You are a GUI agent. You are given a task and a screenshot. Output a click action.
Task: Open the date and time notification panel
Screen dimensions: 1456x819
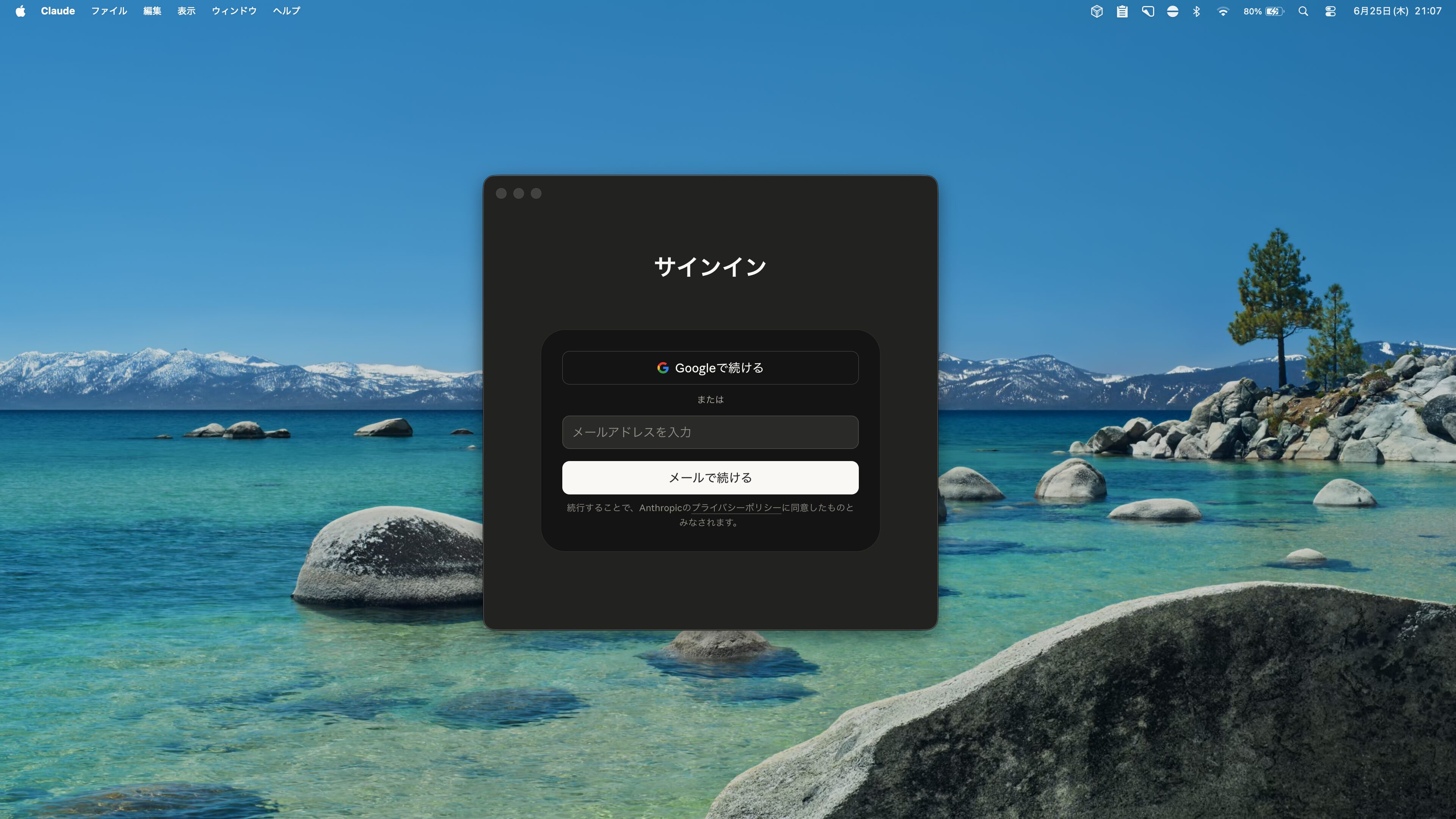pos(1397,11)
